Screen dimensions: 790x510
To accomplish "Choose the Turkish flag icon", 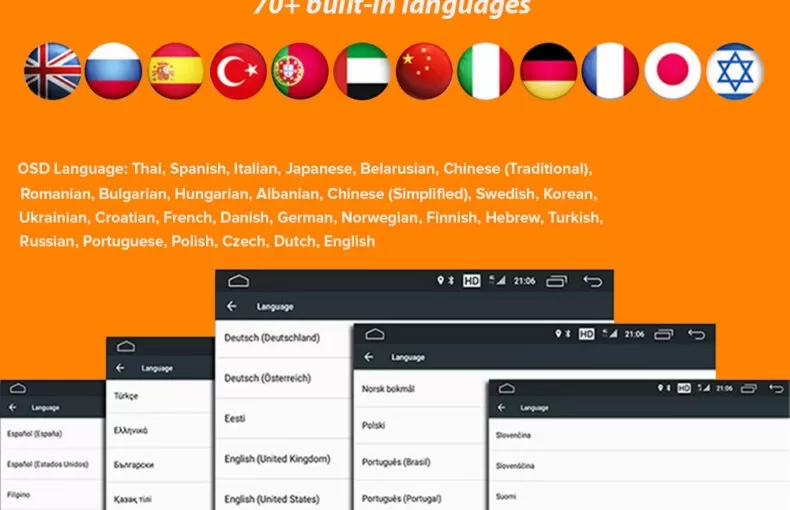I will [238, 71].
